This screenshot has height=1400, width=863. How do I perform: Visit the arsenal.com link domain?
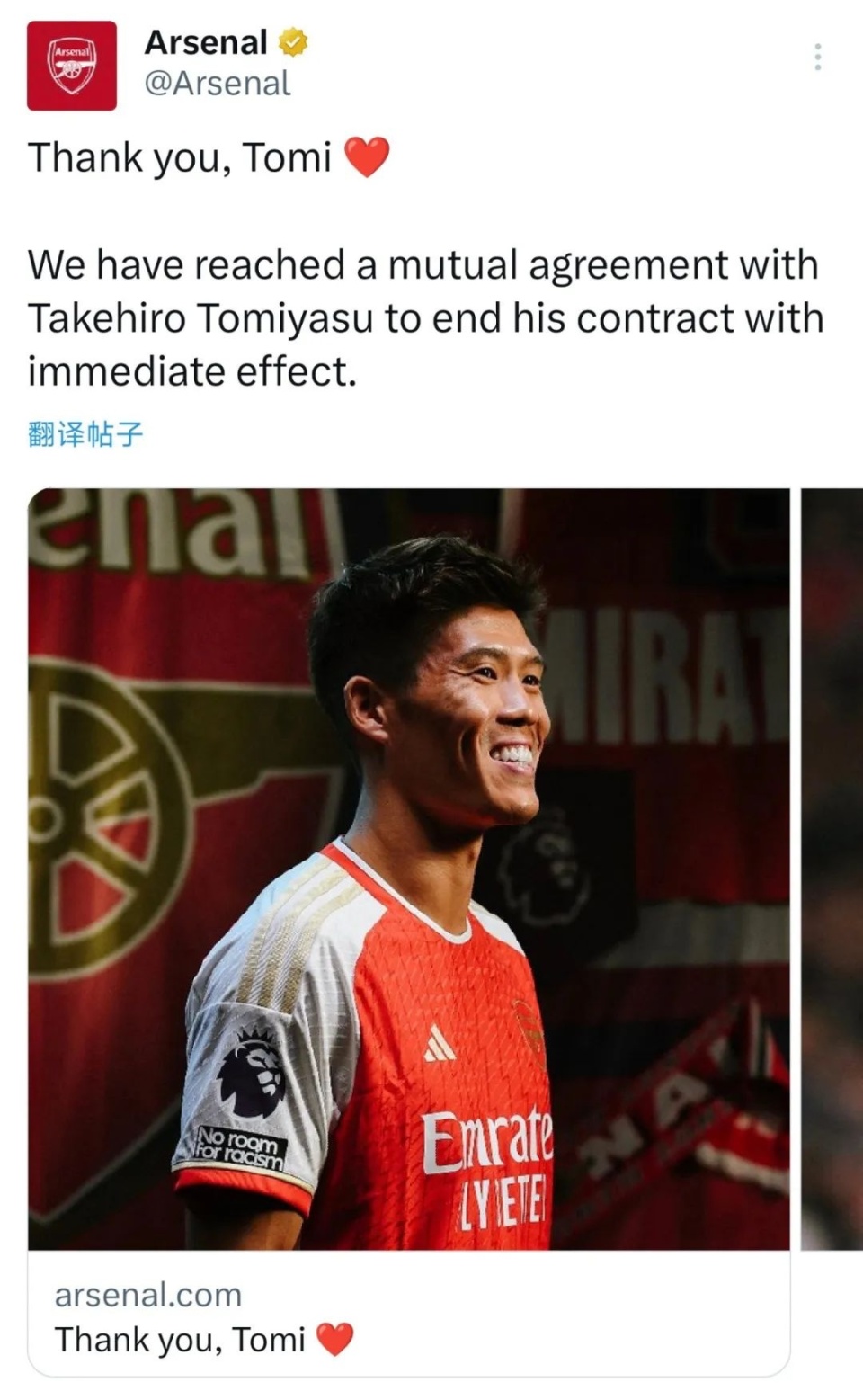(x=148, y=1295)
